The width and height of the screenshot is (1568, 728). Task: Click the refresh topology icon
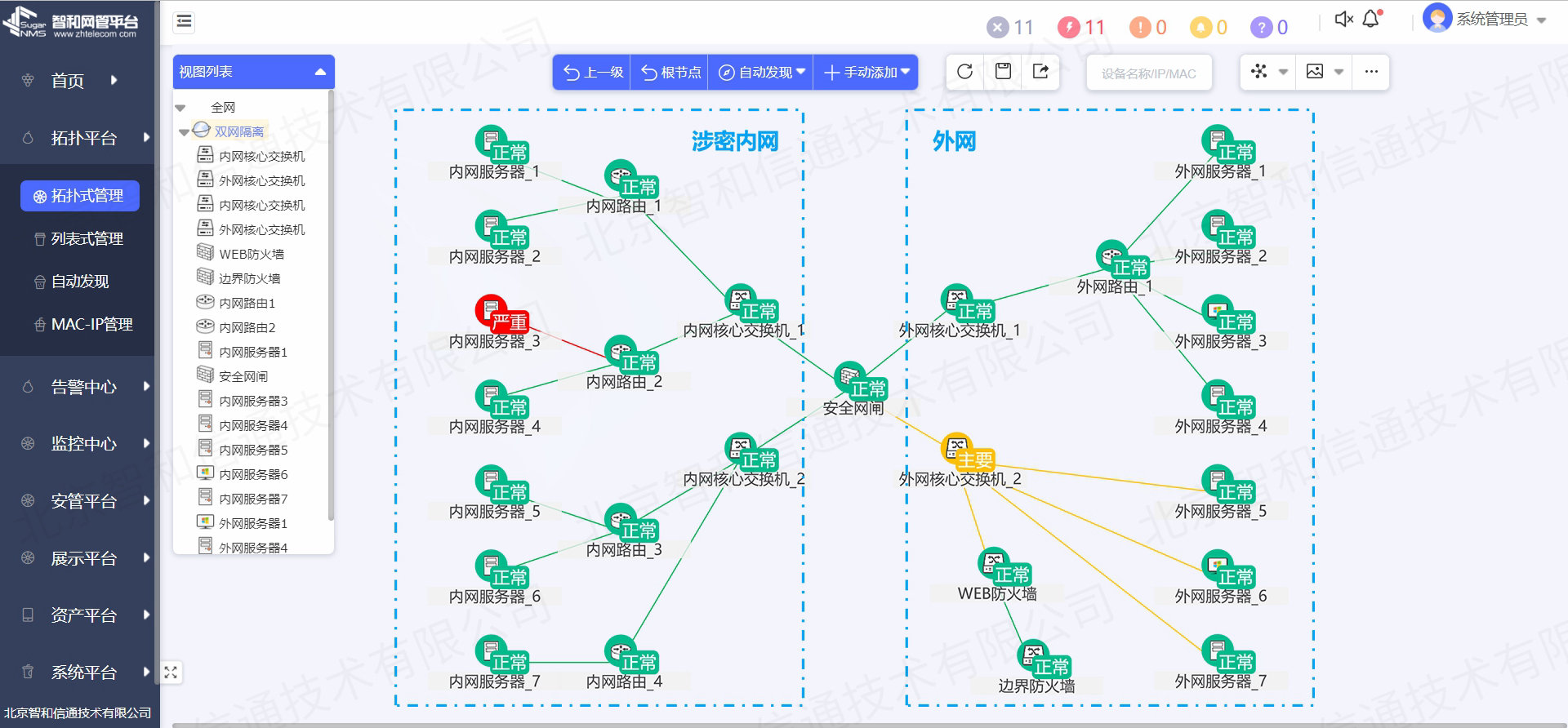click(964, 72)
